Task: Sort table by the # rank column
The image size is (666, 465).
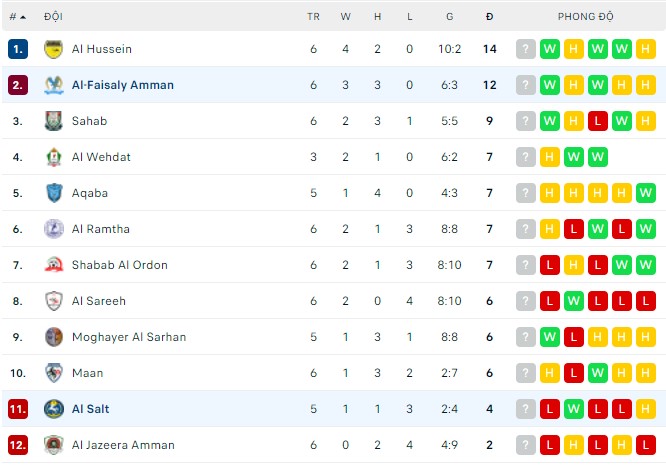Action: (17, 17)
